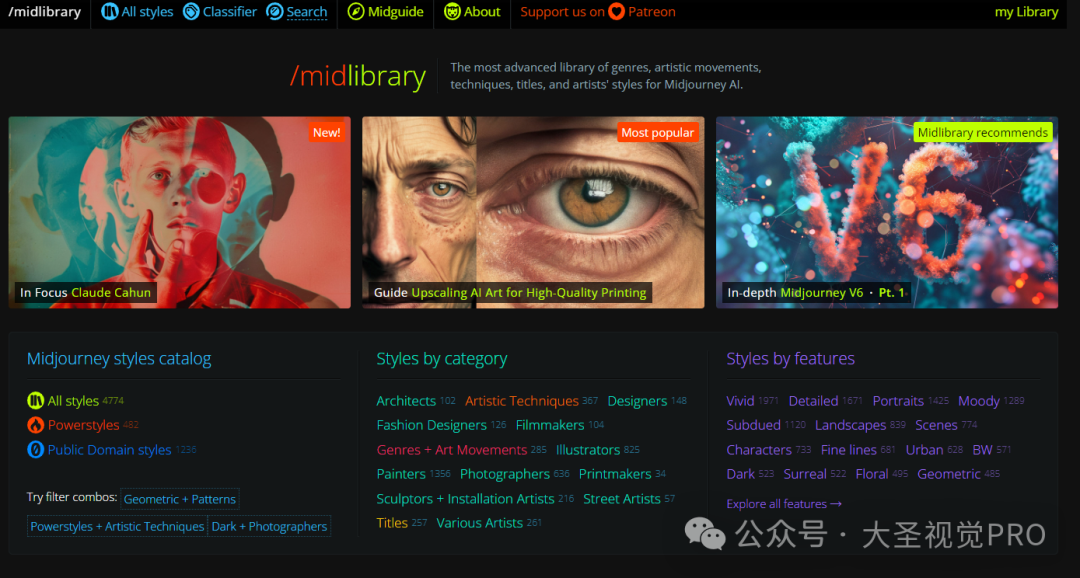This screenshot has height=578, width=1080.
Task: Click the New! badge on Claude Cahun card
Action: pyautogui.click(x=326, y=132)
